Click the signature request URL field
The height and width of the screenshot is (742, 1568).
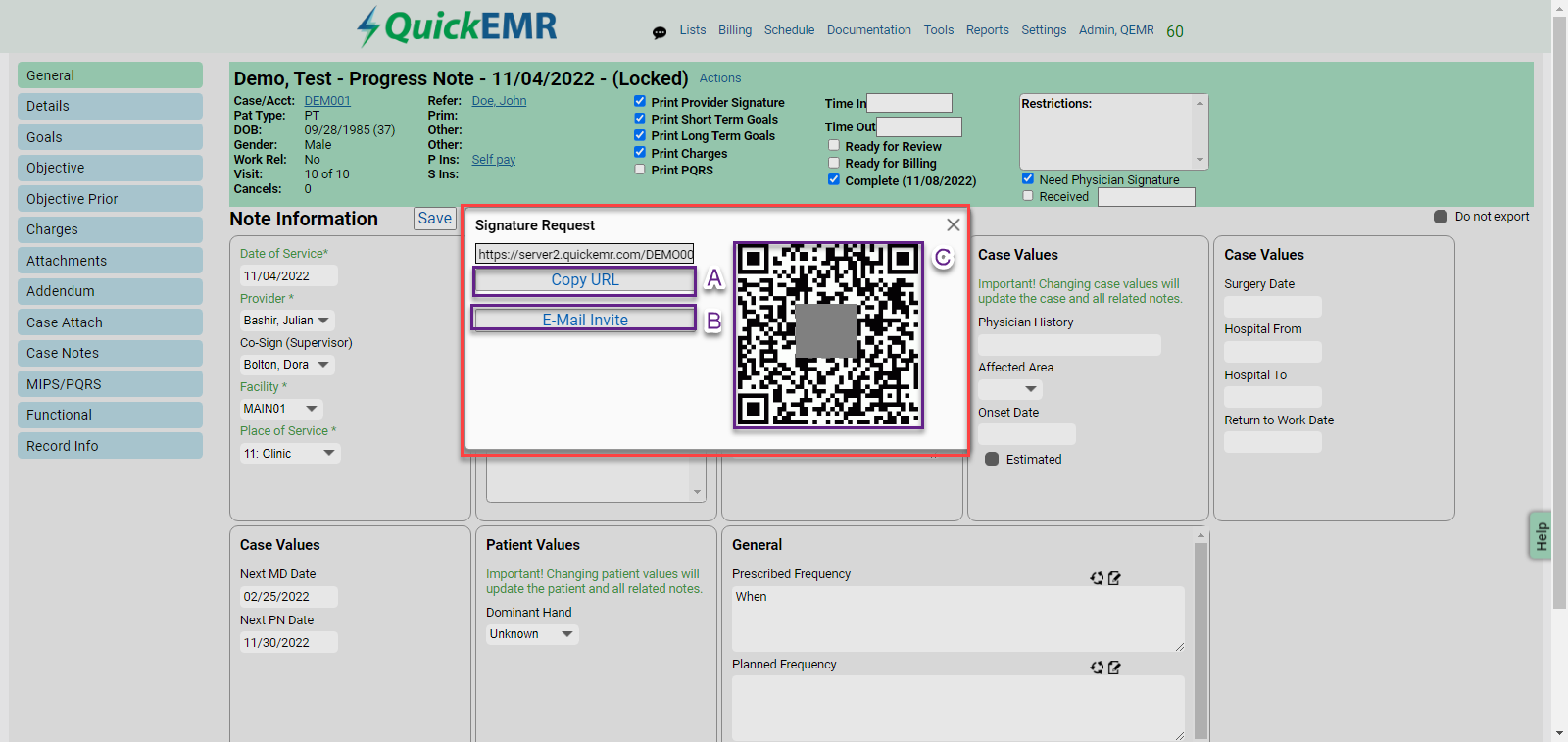(x=585, y=254)
